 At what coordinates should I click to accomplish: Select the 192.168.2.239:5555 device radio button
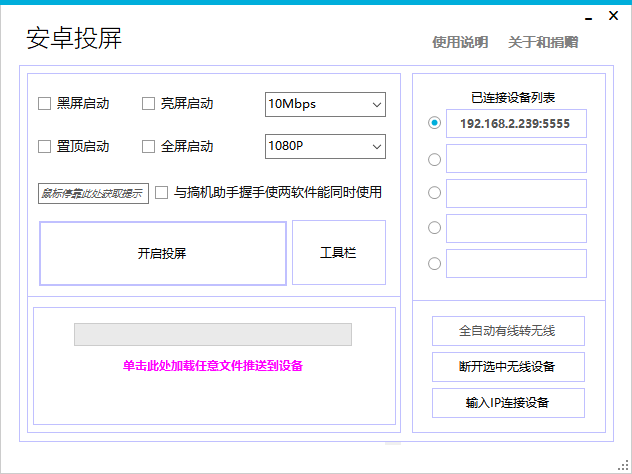point(434,123)
